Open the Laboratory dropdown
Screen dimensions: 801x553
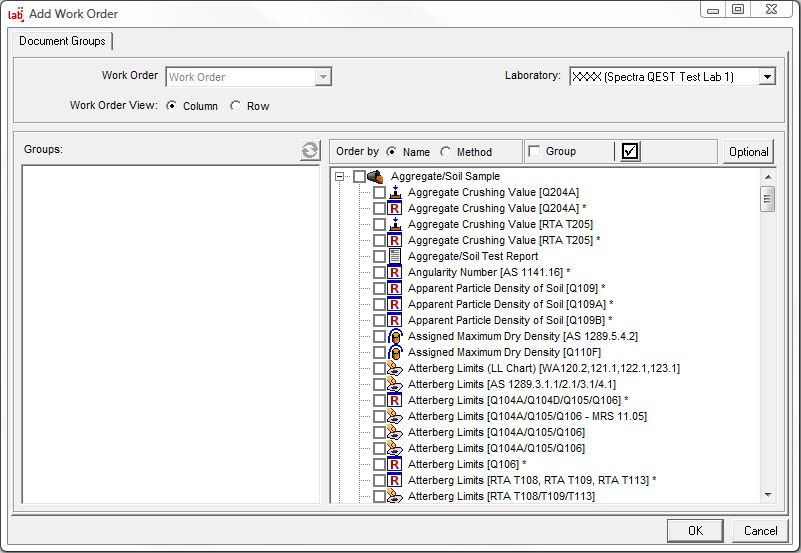pyautogui.click(x=766, y=77)
